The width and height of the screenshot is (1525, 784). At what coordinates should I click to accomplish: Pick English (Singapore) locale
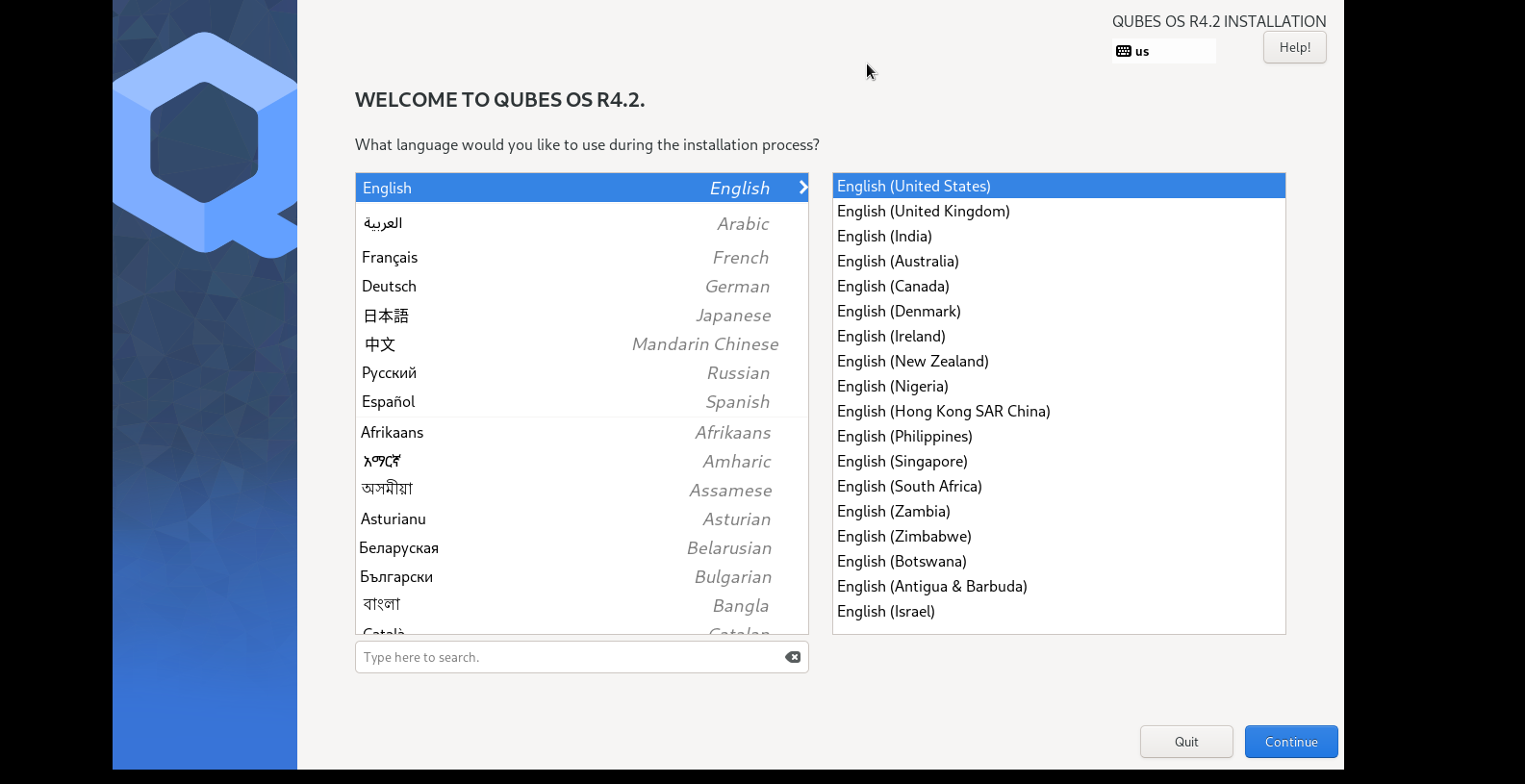tap(1059, 461)
